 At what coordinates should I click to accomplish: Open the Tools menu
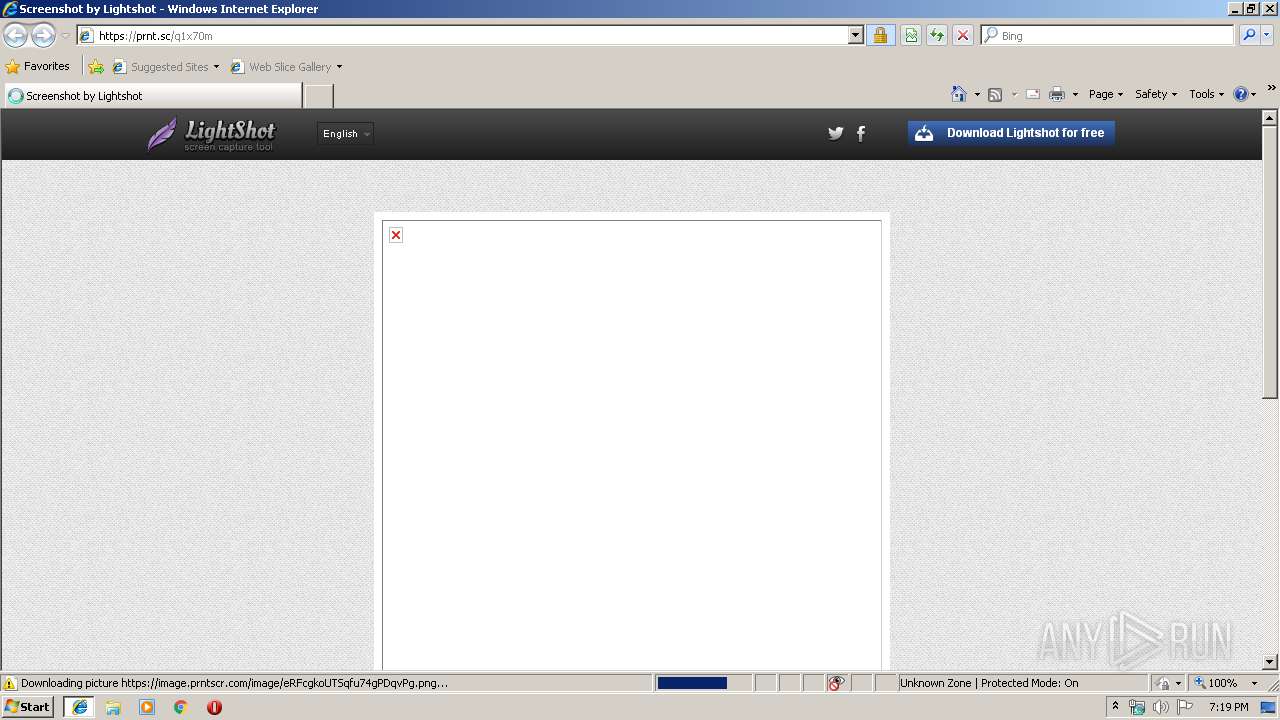[1206, 94]
